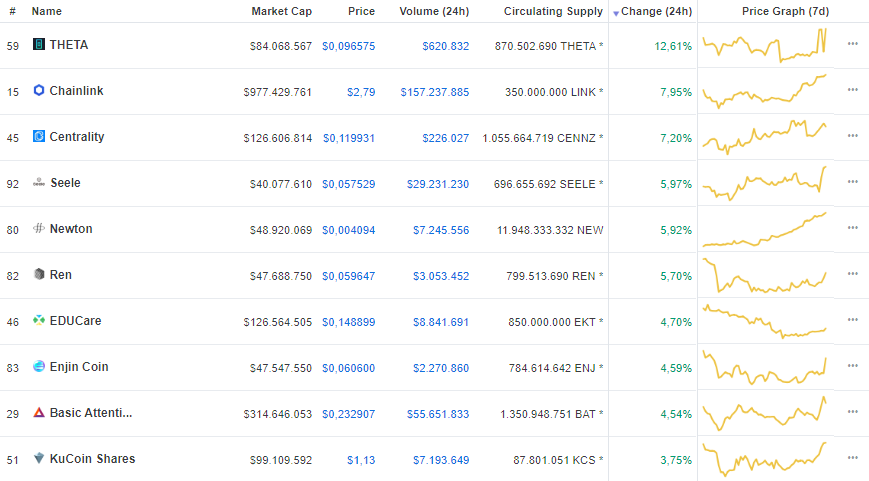Click THETA volume $620.832

click(446, 46)
